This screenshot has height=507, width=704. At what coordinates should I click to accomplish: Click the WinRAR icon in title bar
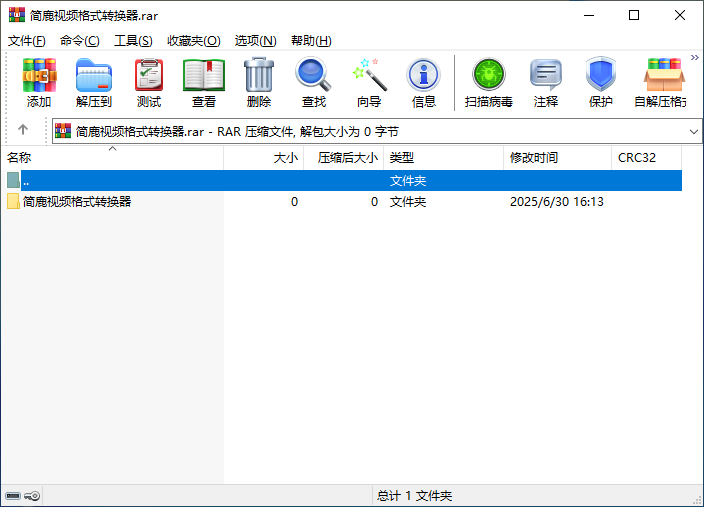(x=17, y=15)
